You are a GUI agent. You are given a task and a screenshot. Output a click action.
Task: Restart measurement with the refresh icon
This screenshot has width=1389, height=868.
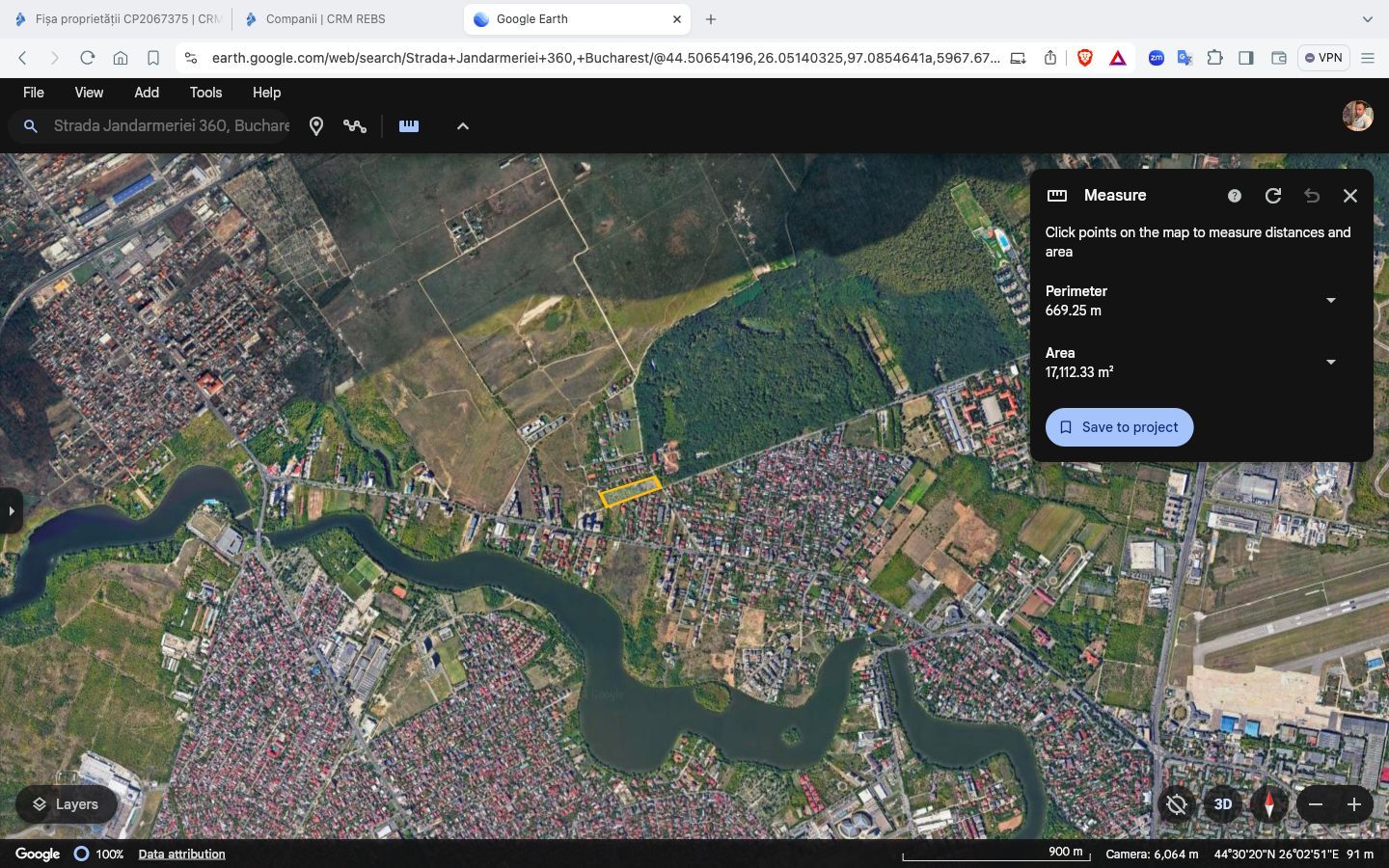pos(1273,196)
